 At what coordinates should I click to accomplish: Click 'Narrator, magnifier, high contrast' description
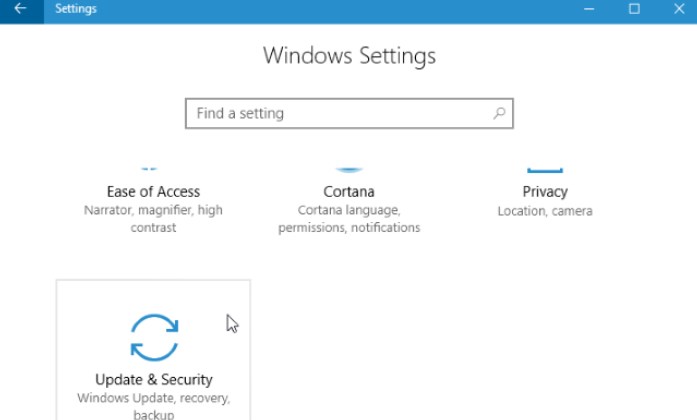point(153,219)
